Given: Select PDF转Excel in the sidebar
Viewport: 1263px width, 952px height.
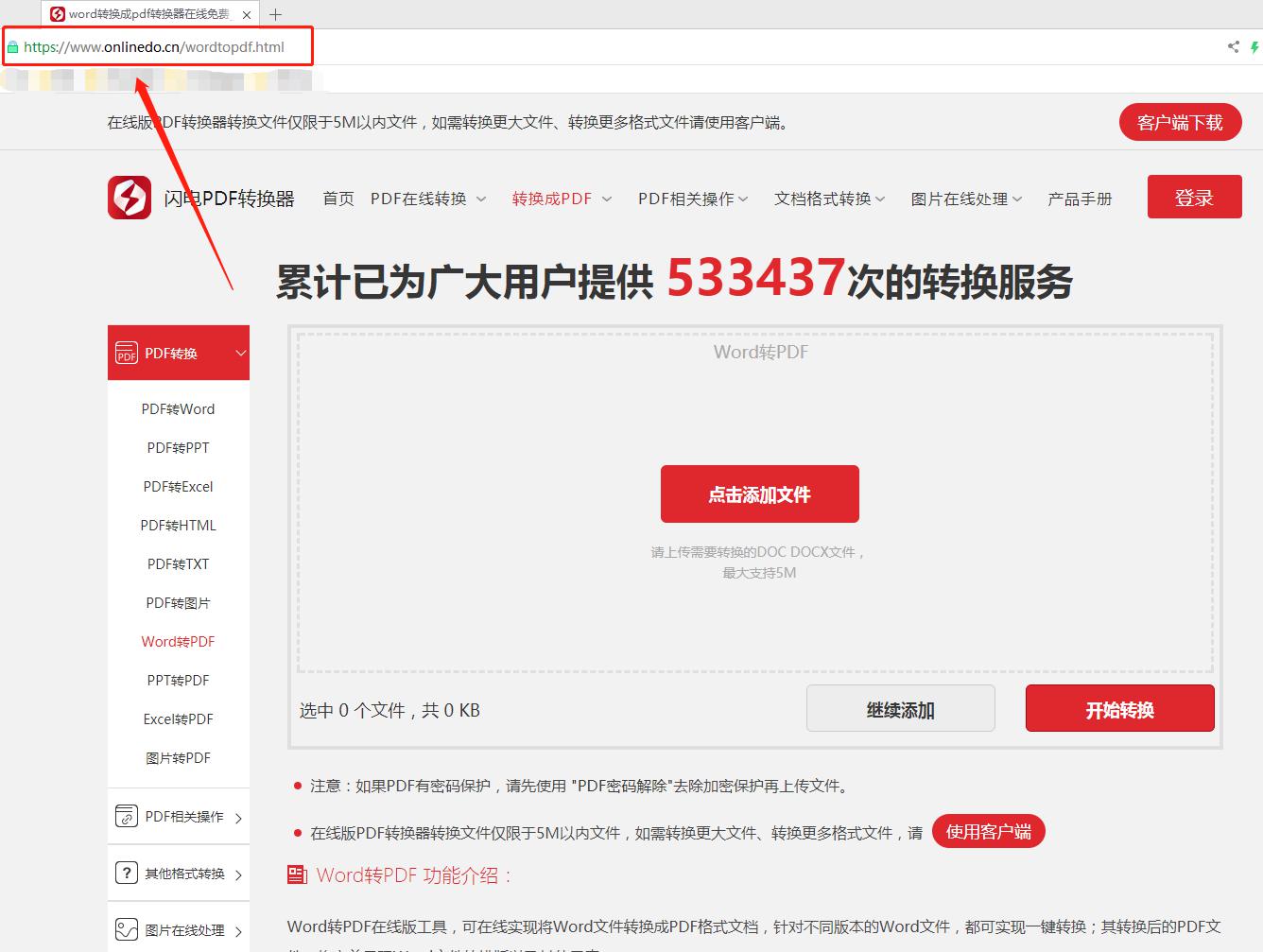Looking at the screenshot, I should [178, 486].
